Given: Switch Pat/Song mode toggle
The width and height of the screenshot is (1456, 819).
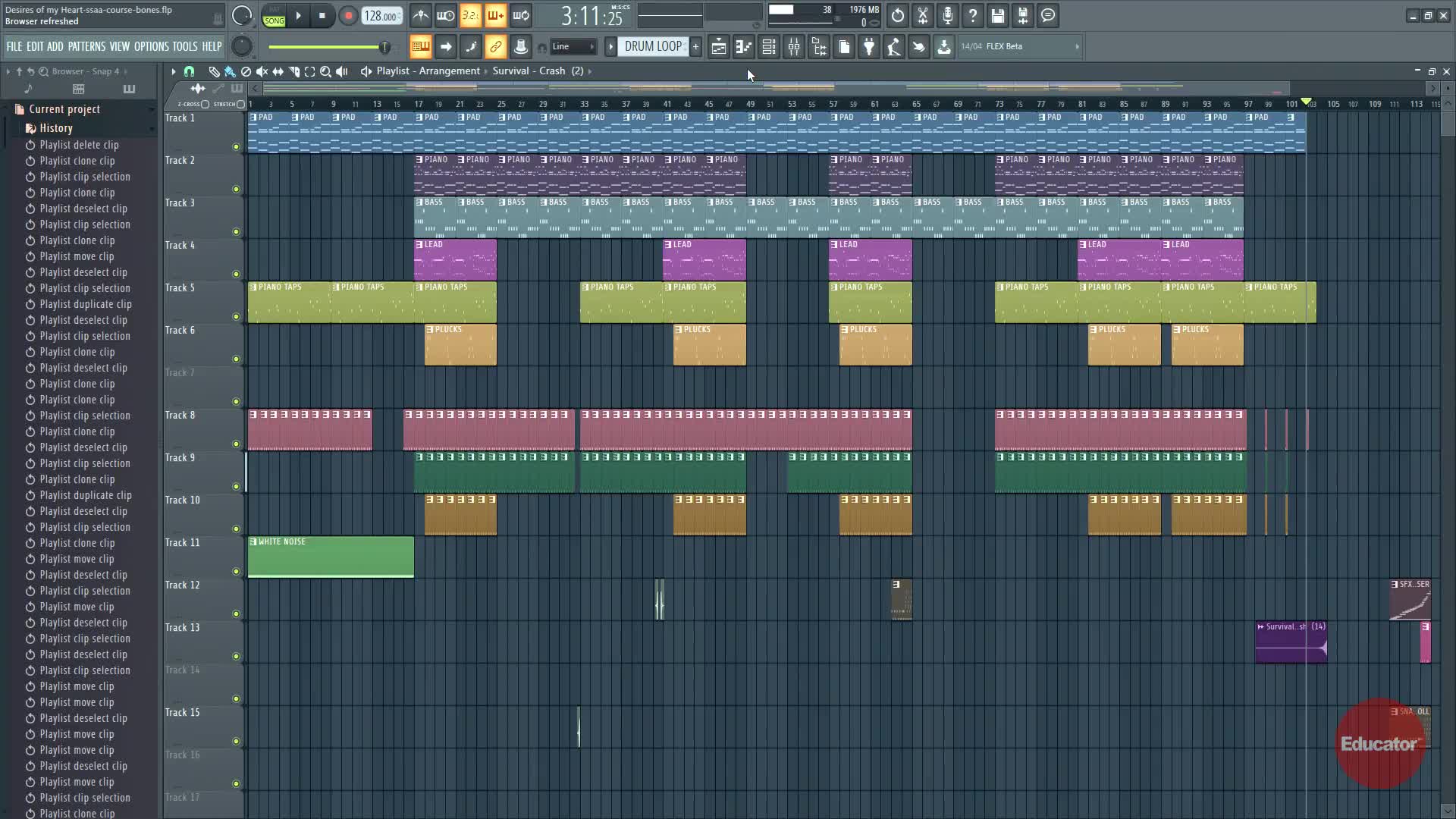Looking at the screenshot, I should (274, 16).
